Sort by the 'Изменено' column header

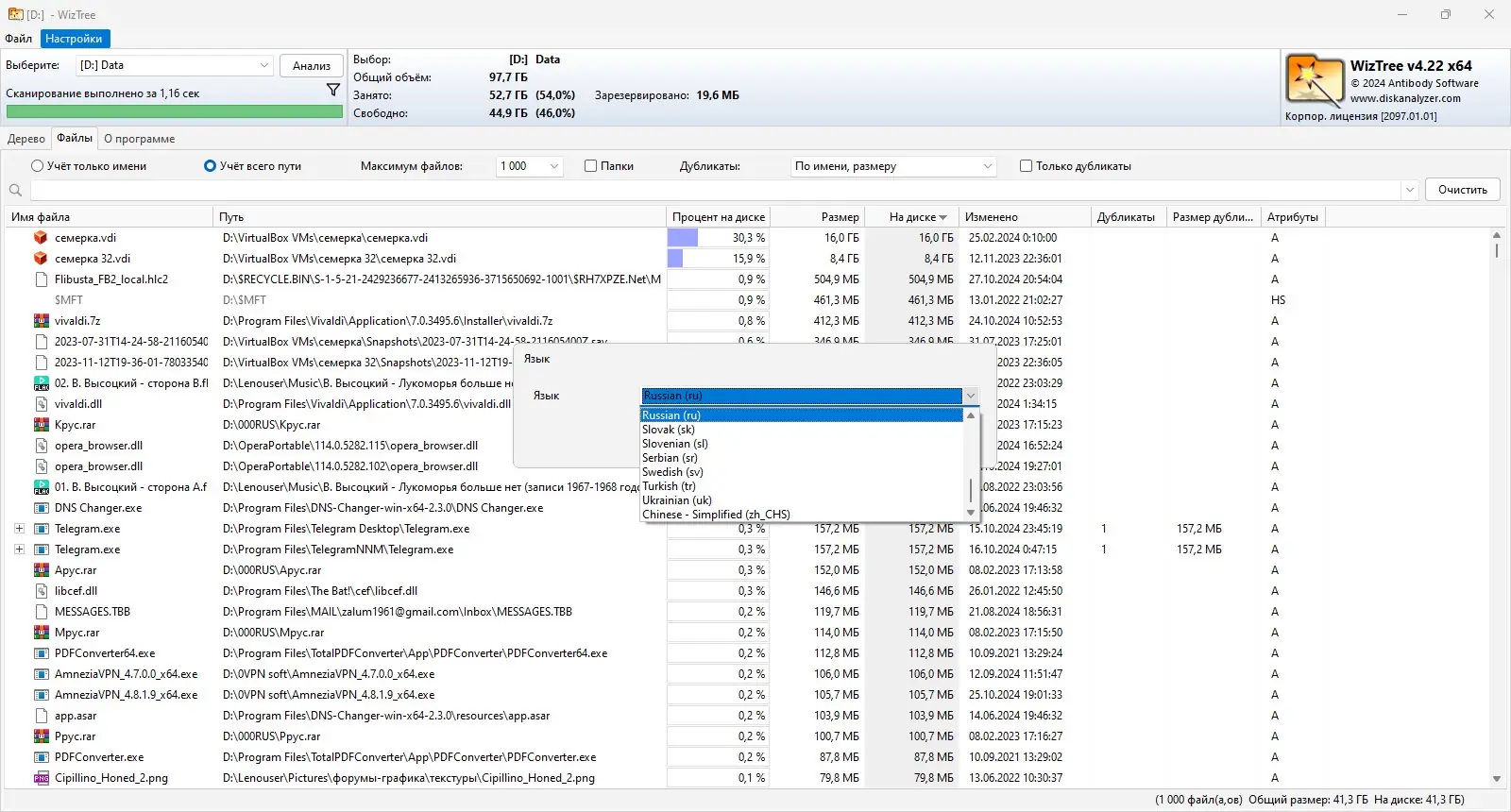point(1025,217)
